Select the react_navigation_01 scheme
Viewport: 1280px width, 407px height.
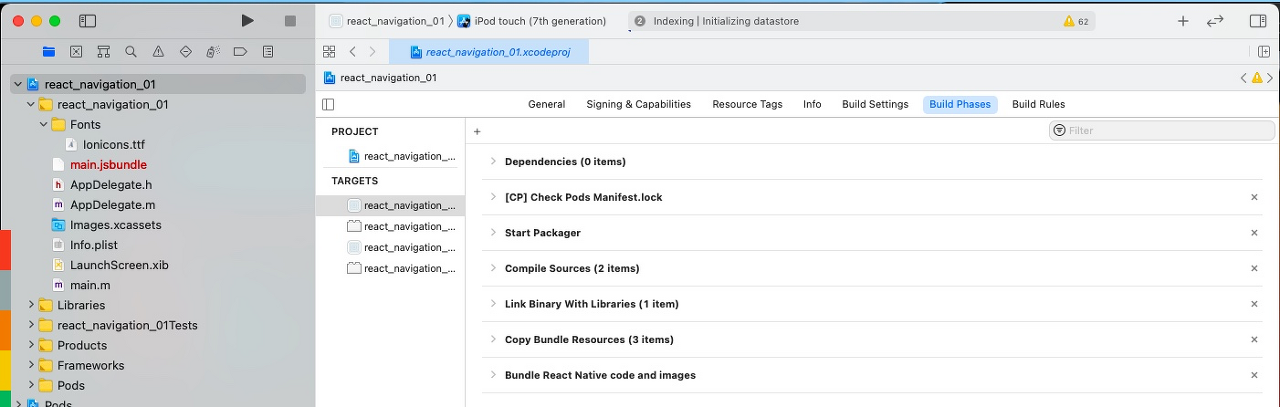coord(386,21)
